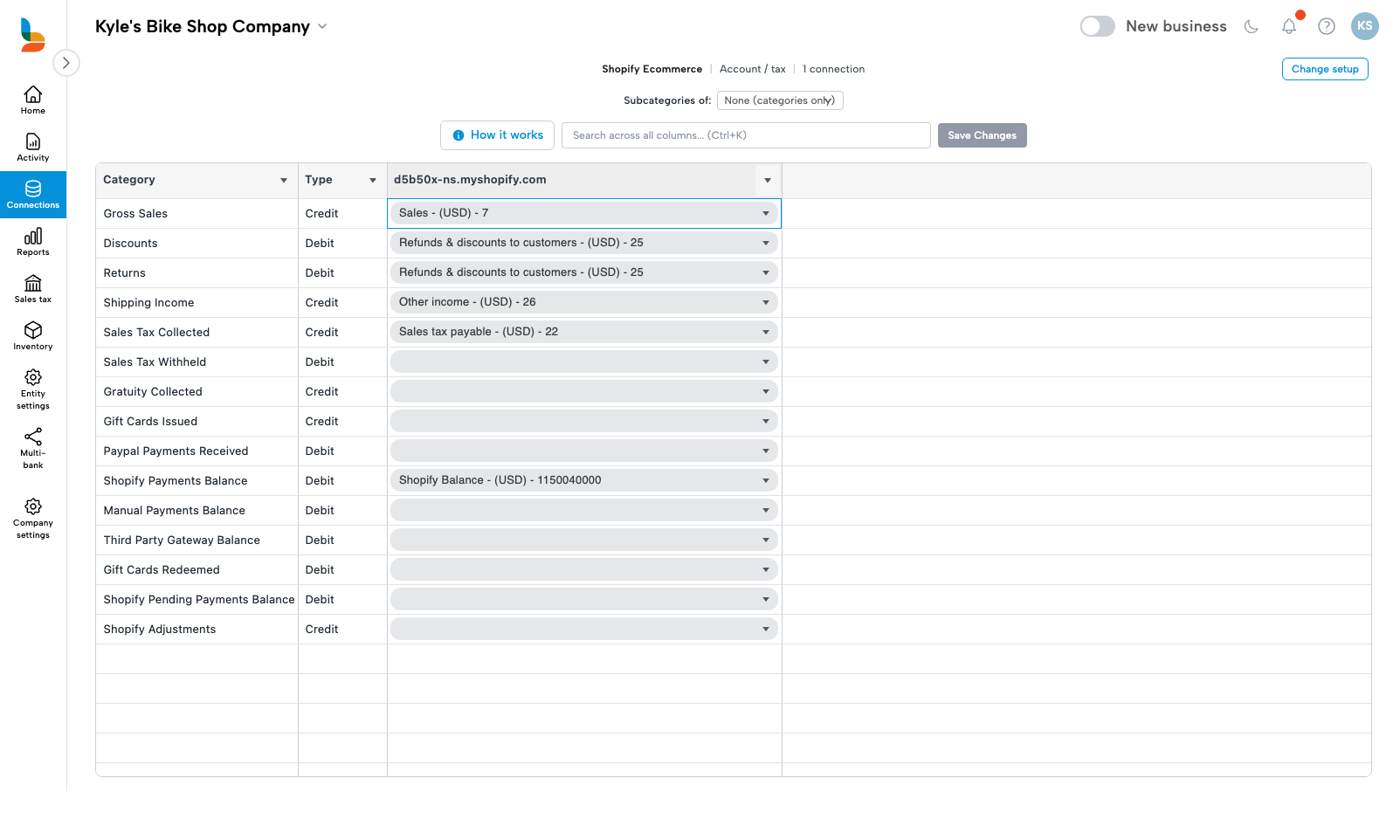Viewport: 1400px width, 840px height.
Task: Click How it works button
Action: (x=497, y=135)
